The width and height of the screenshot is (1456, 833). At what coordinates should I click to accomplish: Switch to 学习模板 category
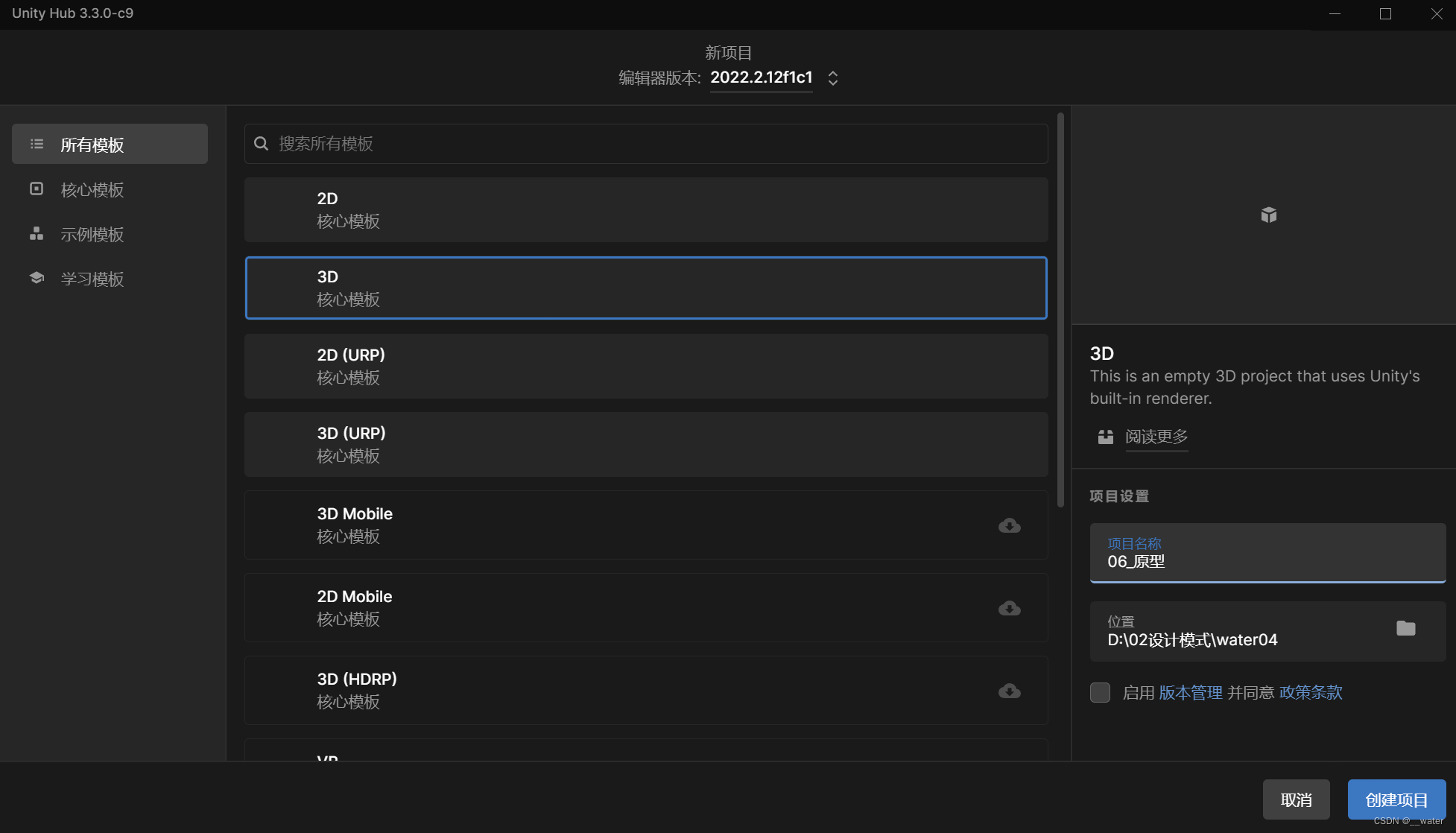pos(110,279)
